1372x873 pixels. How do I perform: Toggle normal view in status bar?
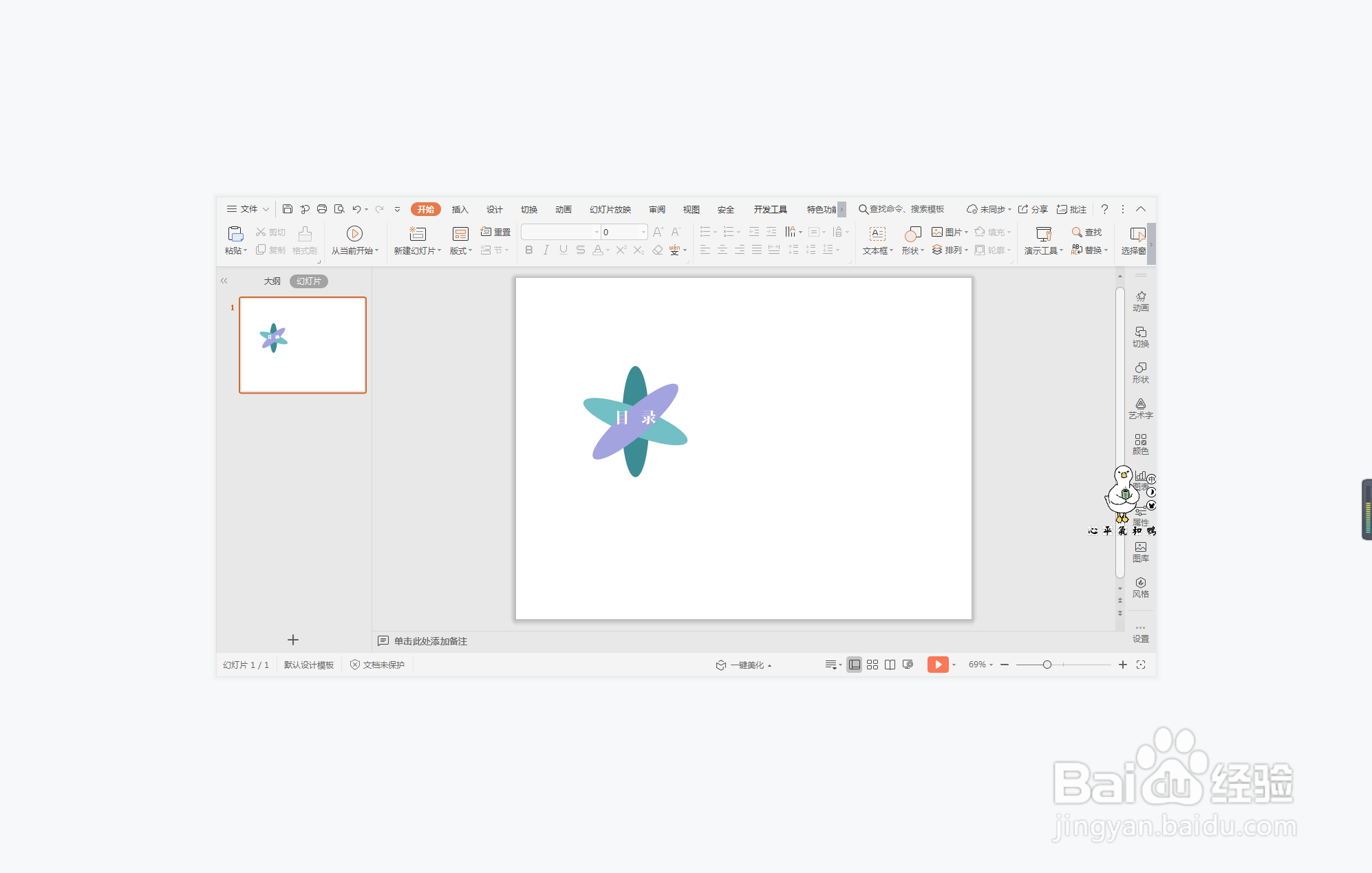point(854,665)
